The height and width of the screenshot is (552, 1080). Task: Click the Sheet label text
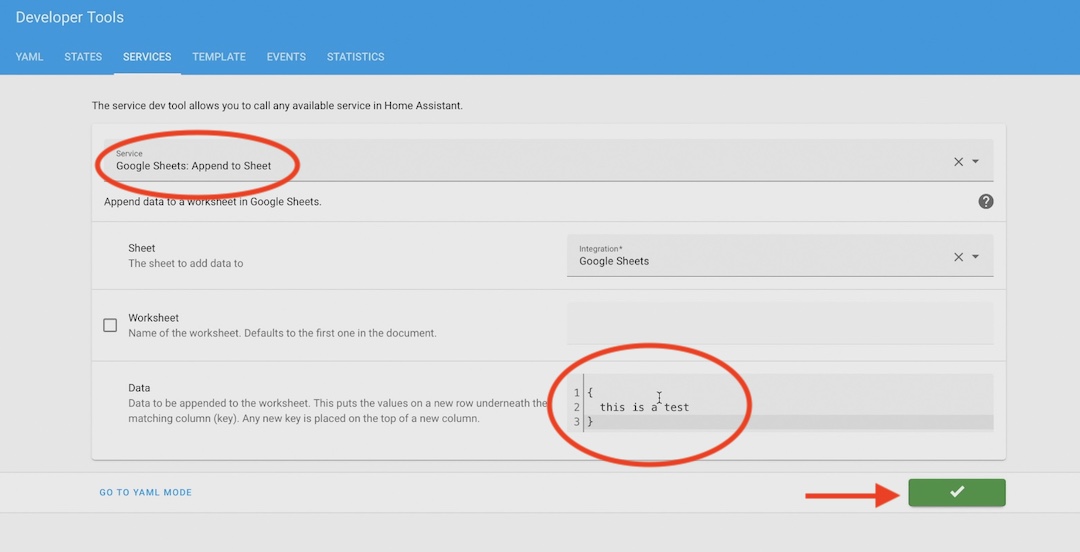click(x=142, y=248)
